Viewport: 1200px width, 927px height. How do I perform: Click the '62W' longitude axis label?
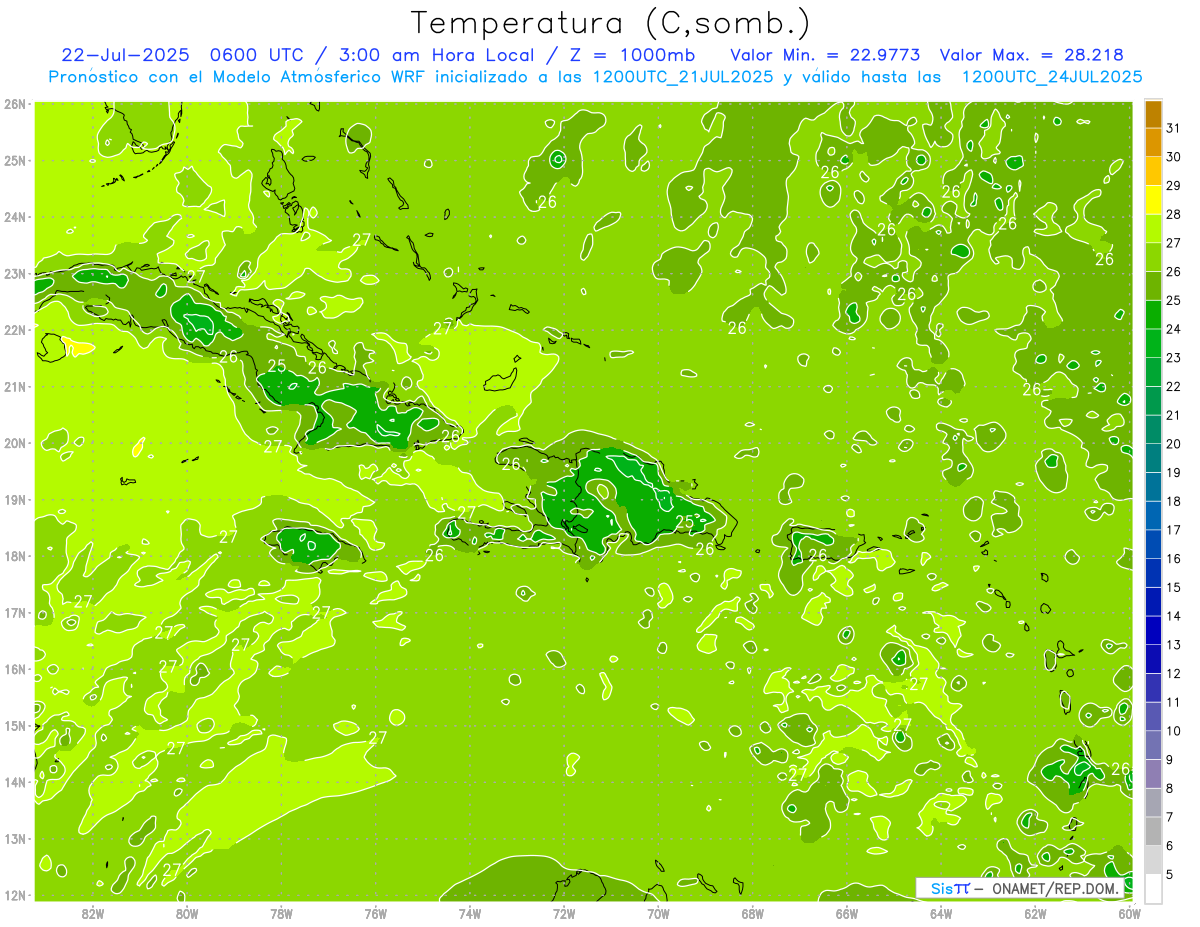1035,913
